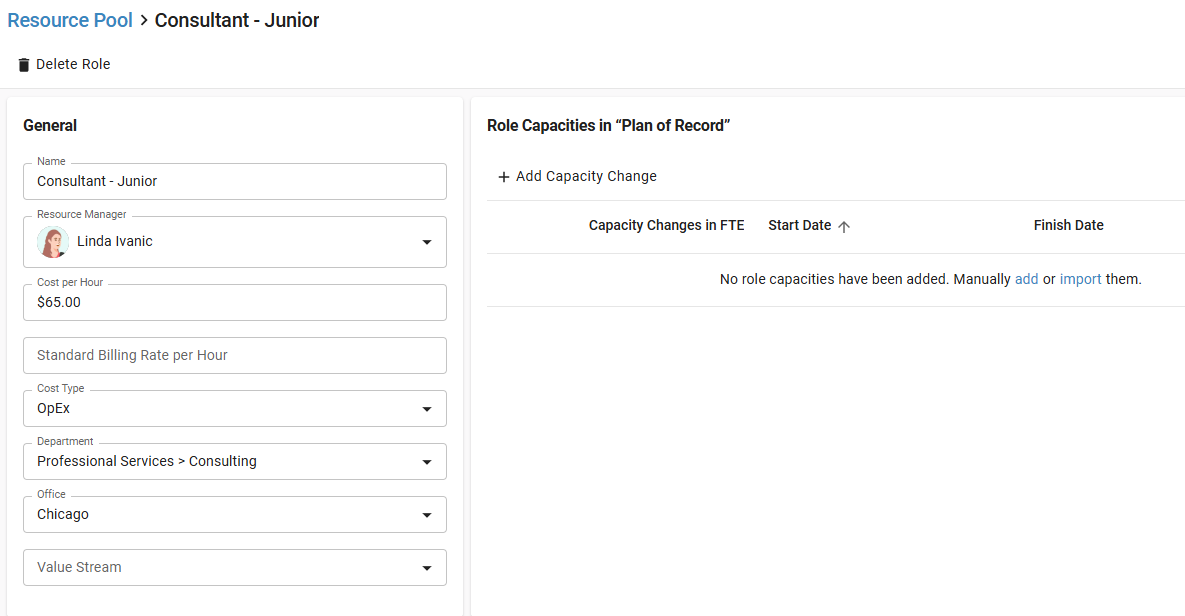Viewport: 1185px width, 616px height.
Task: Click the Finish Date column header
Action: point(1069,225)
